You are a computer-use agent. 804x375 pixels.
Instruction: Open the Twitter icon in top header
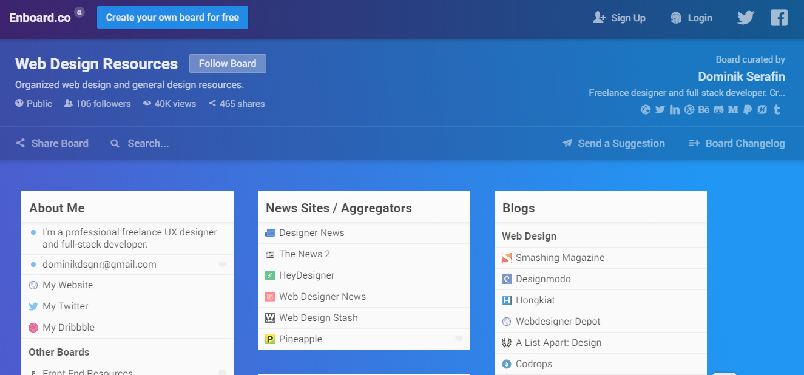[745, 18]
